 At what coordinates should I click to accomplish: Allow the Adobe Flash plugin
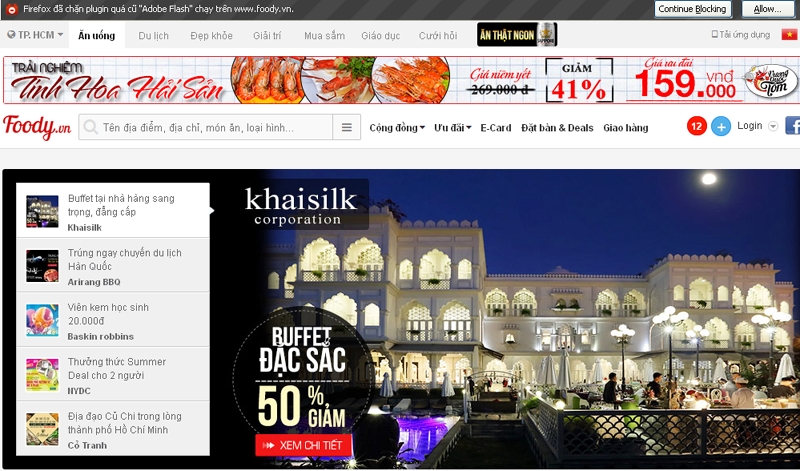767,9
